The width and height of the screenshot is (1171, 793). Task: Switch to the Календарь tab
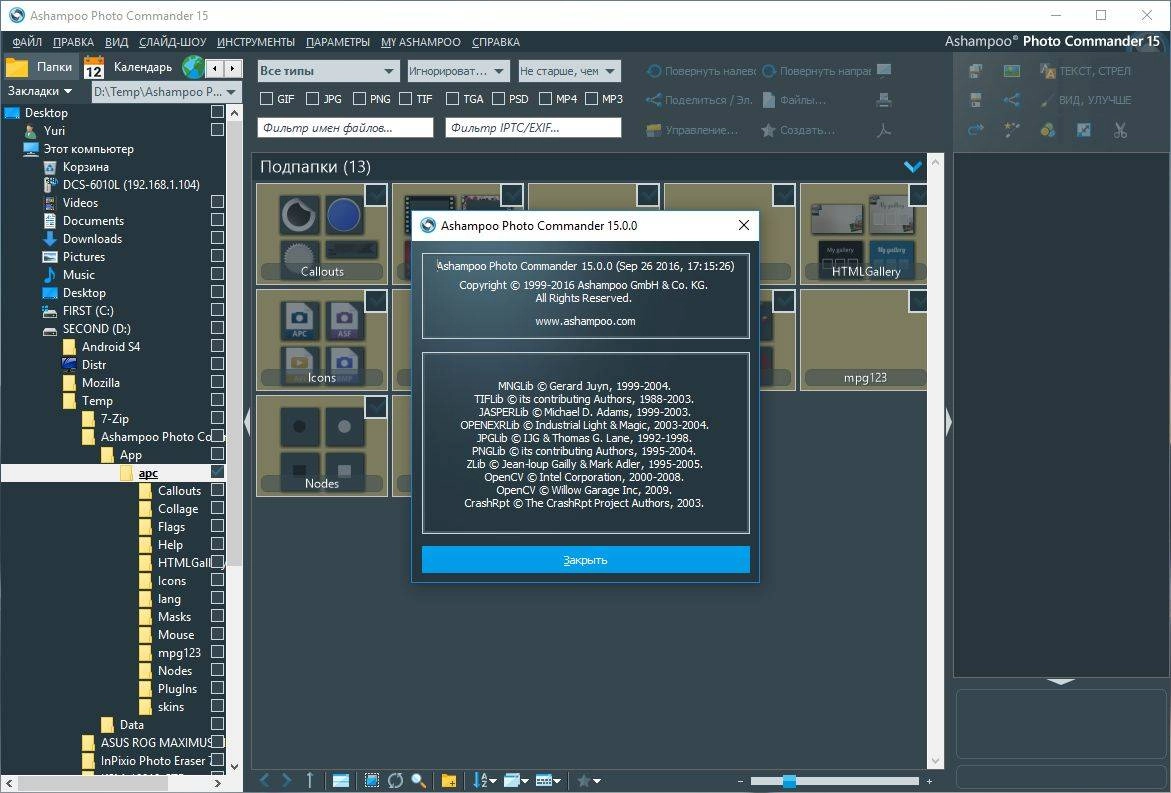(x=129, y=67)
